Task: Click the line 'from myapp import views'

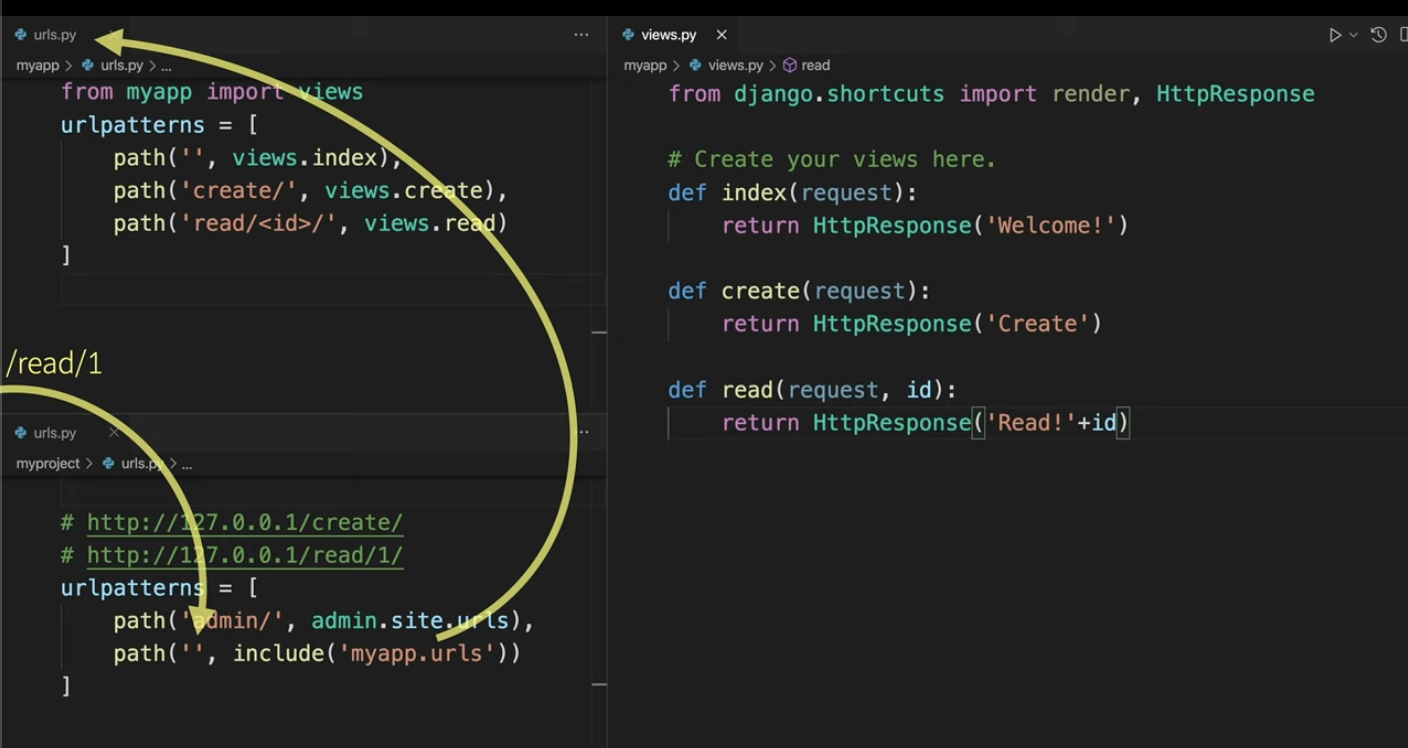Action: tap(212, 93)
